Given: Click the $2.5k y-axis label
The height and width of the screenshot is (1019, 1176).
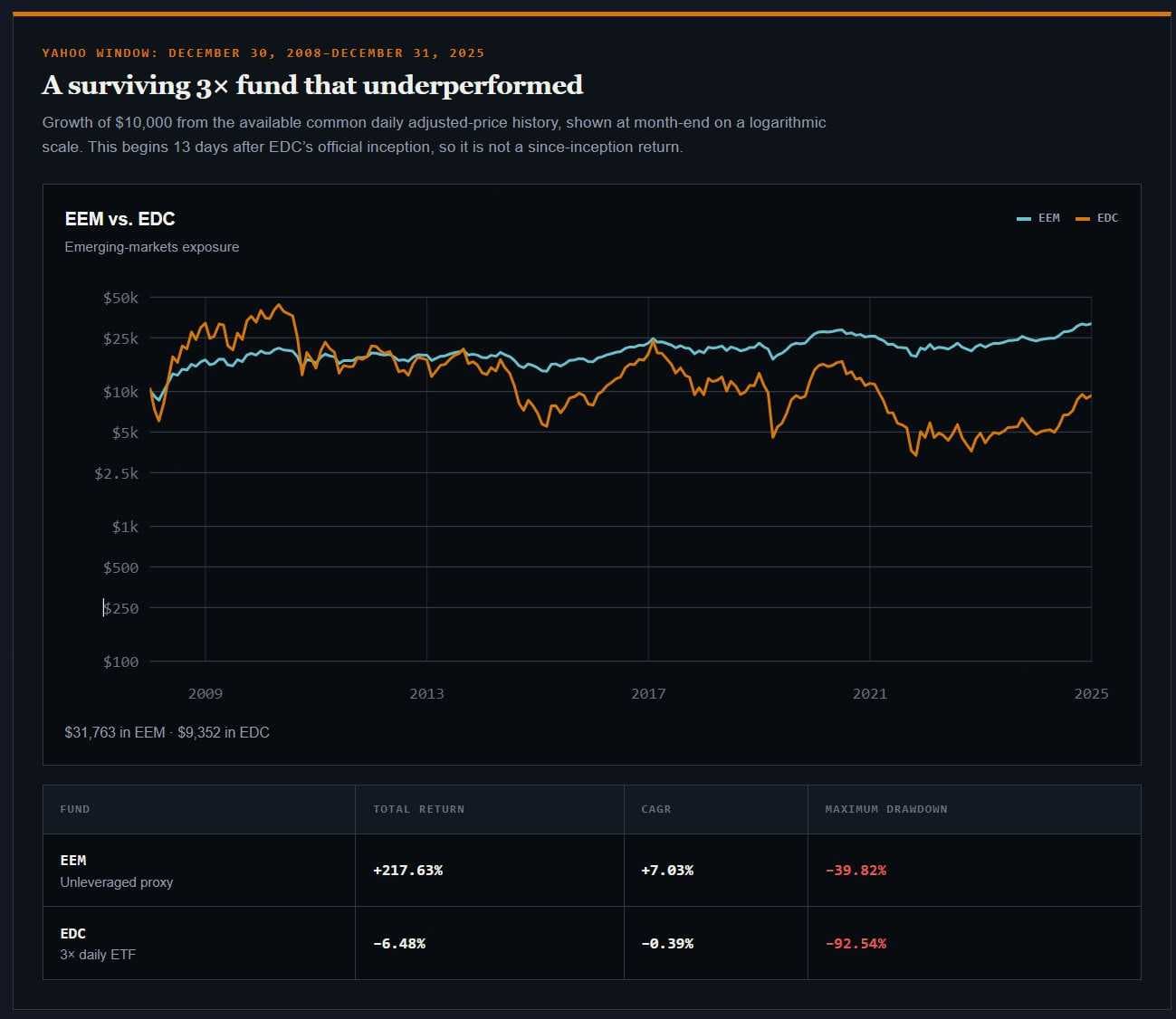Looking at the screenshot, I should pos(117,473).
